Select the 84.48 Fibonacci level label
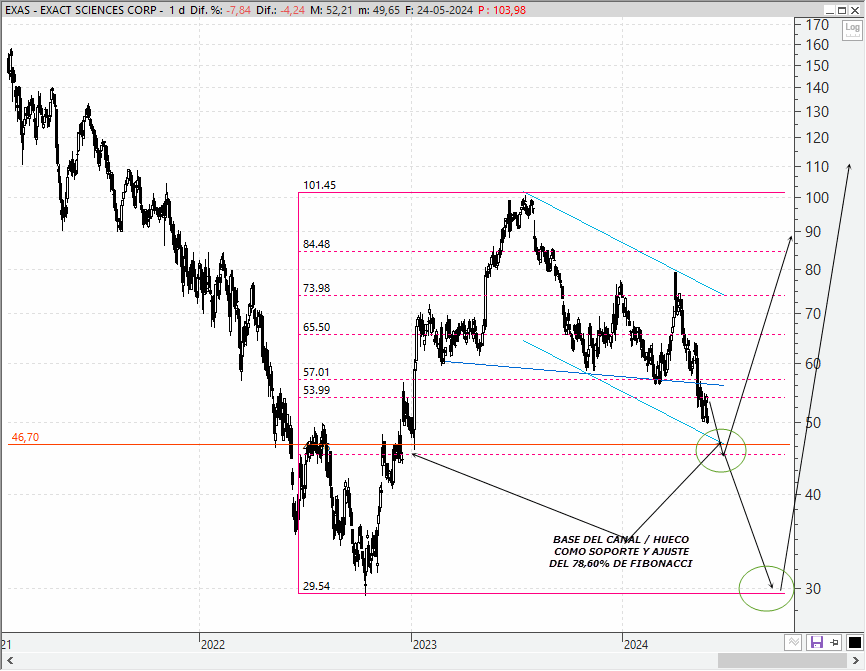Image resolution: width=866 pixels, height=671 pixels. click(x=316, y=244)
